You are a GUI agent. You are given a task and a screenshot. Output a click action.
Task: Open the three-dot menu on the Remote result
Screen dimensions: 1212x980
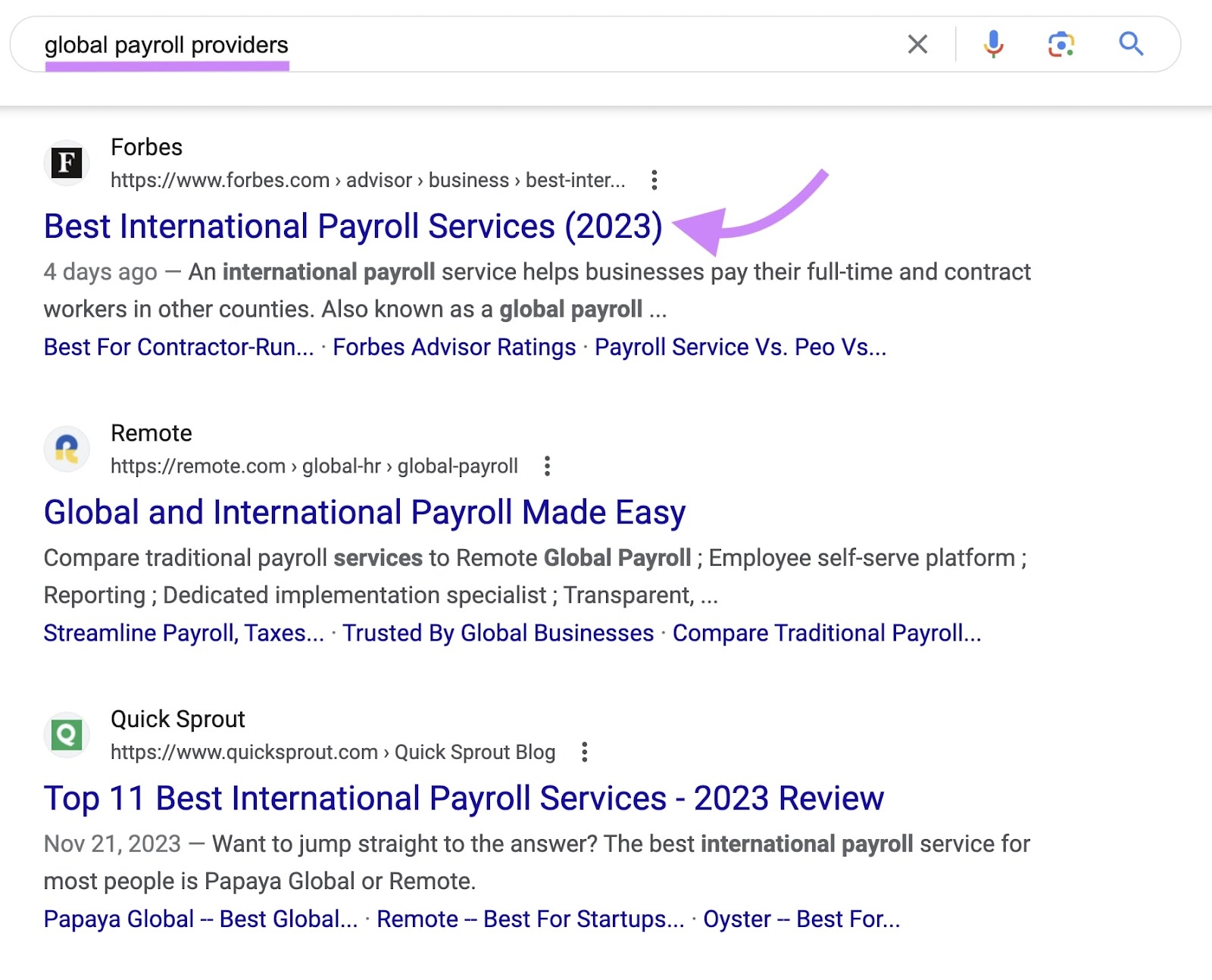pos(547,467)
